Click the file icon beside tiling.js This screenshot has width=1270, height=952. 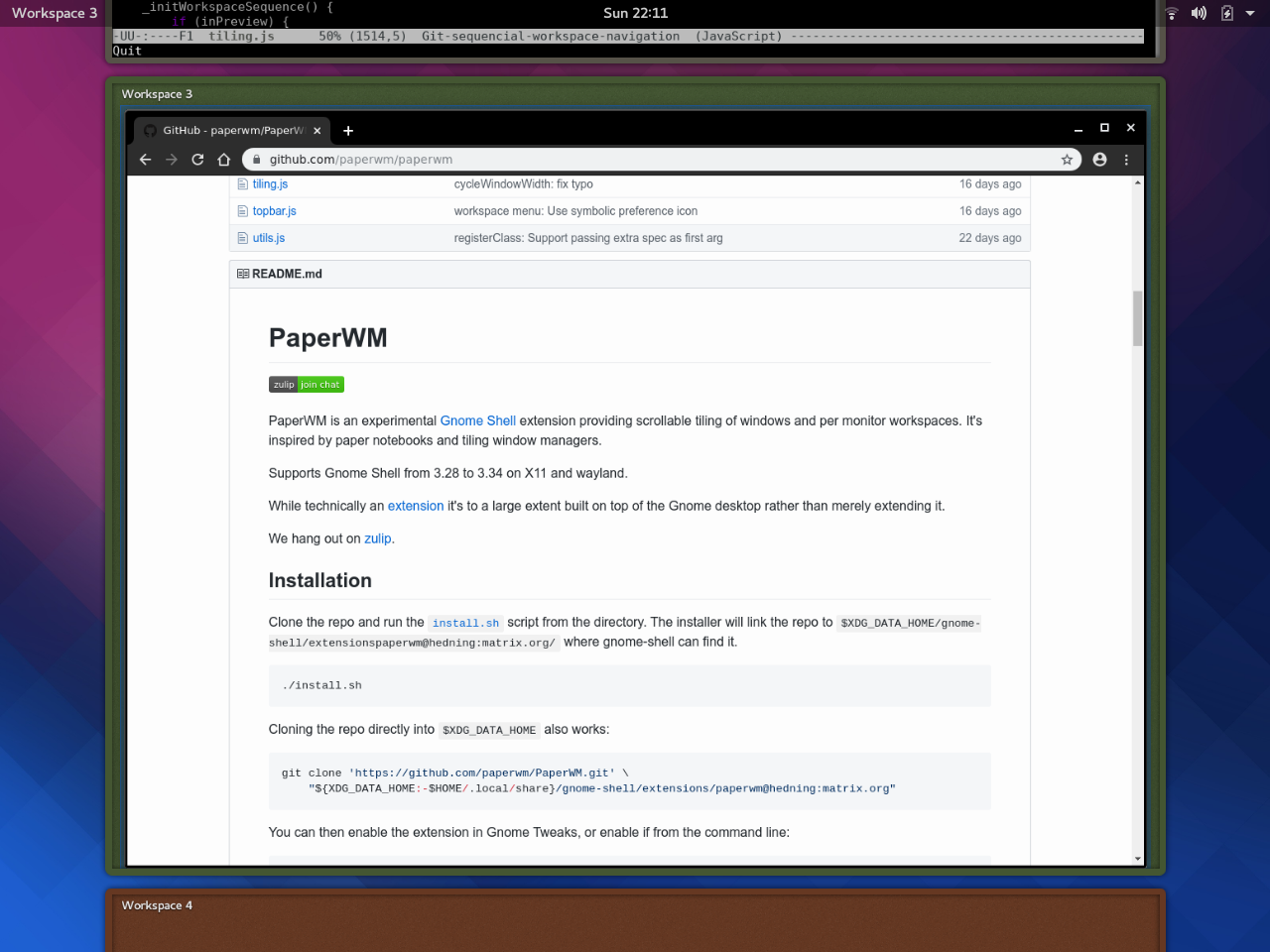[242, 184]
